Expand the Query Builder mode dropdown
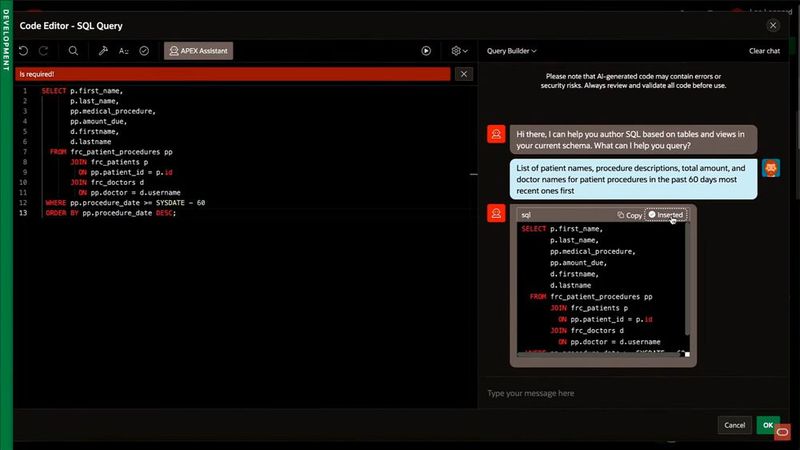The height and width of the screenshot is (450, 800). coord(511,51)
